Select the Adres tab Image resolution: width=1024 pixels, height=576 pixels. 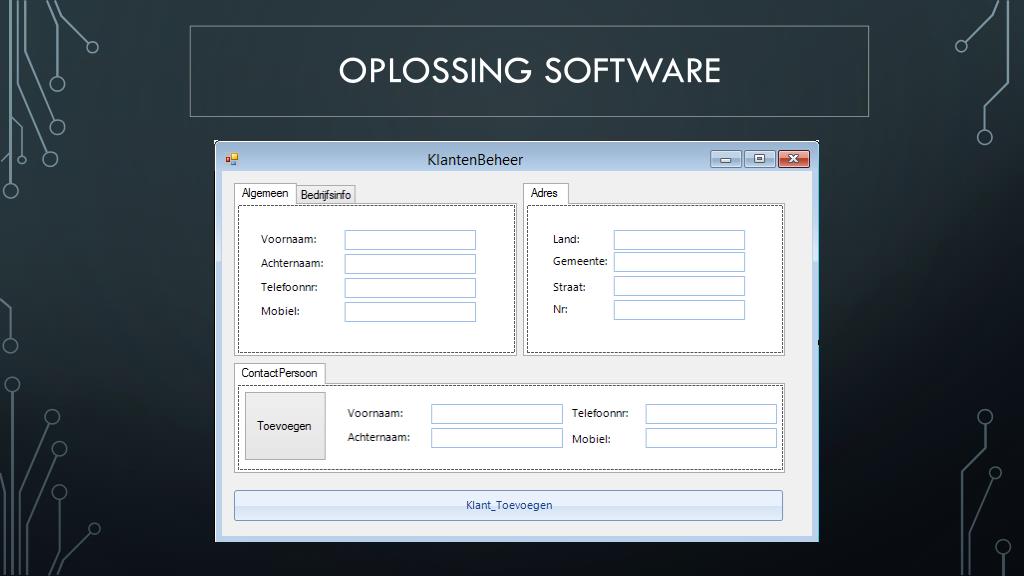[545, 193]
